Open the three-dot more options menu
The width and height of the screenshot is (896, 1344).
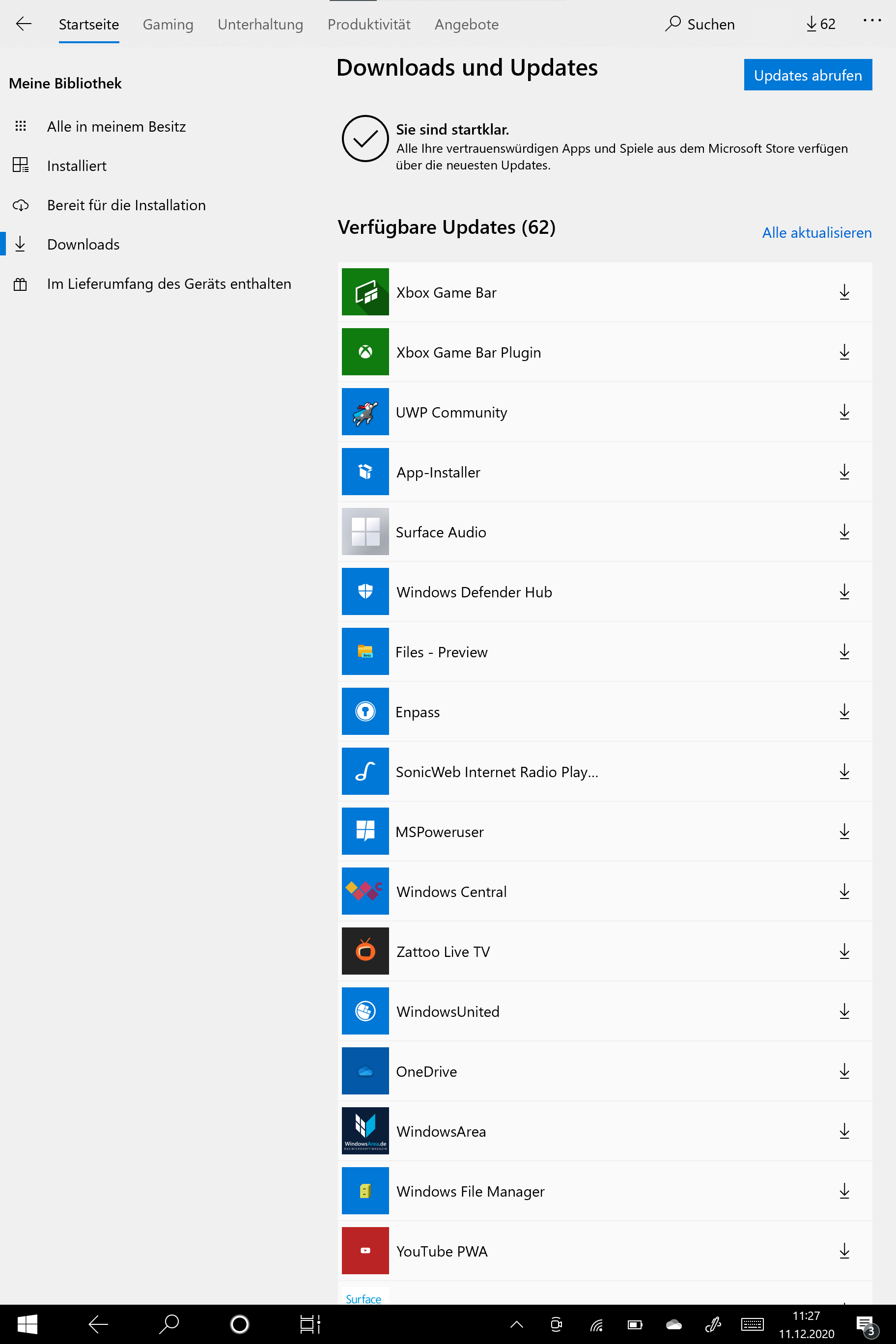pos(872,21)
